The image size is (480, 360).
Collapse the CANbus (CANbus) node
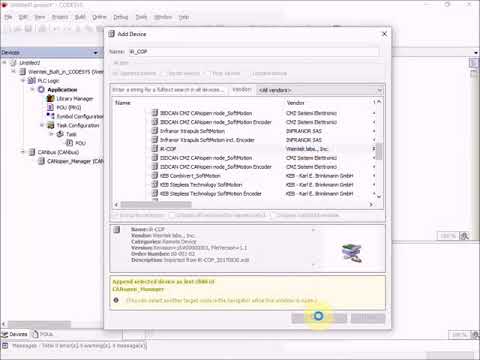[x=23, y=152]
